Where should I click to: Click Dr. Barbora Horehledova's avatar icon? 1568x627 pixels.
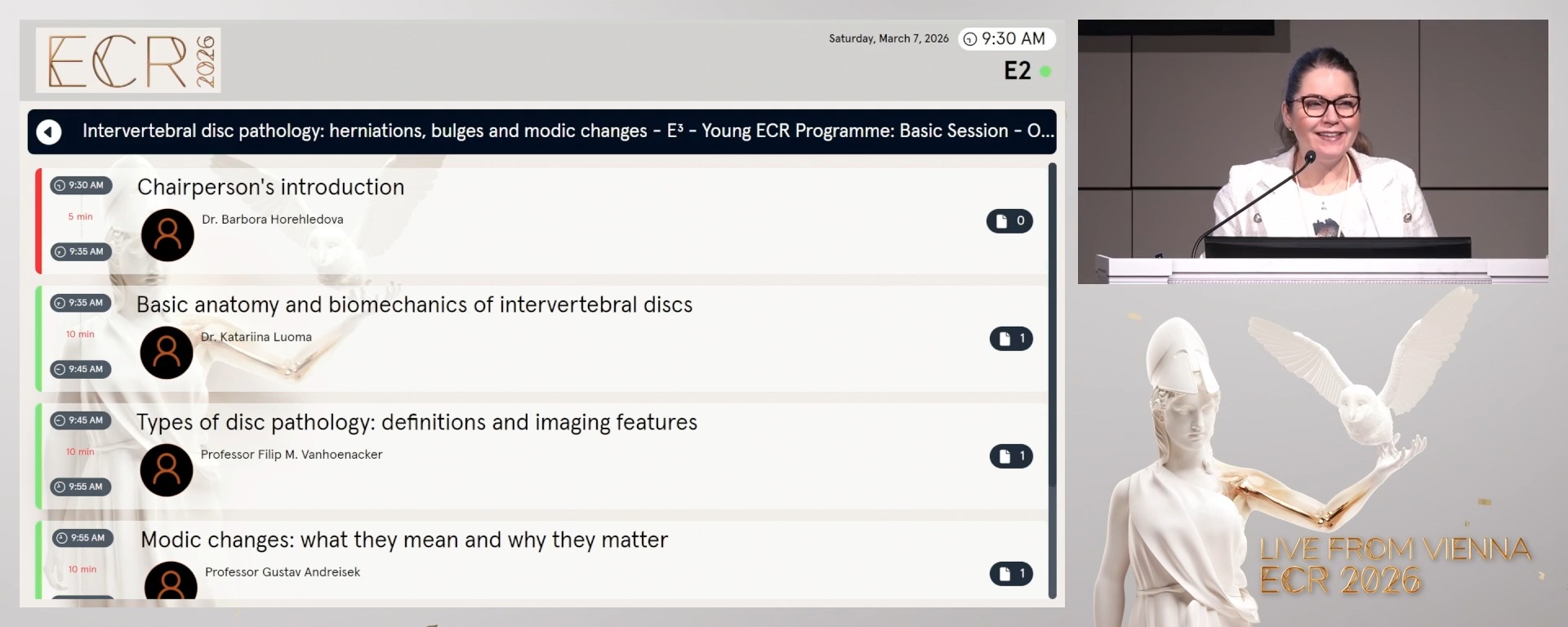tap(167, 235)
